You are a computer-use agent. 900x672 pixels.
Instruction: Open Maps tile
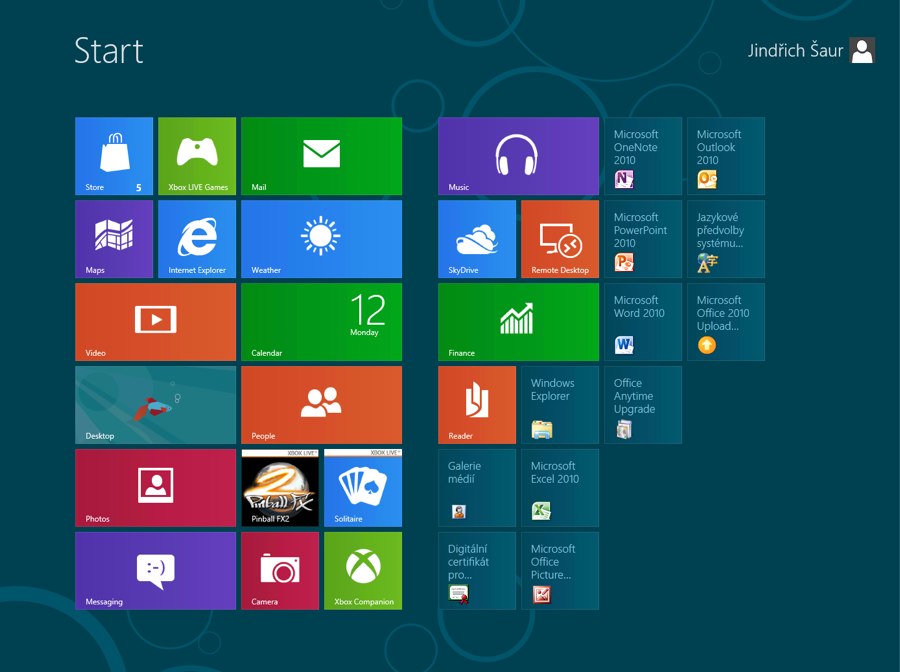114,238
